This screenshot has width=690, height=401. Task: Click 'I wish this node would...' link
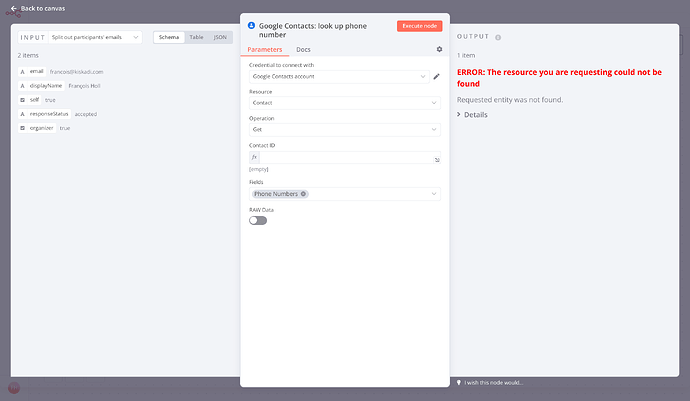493,383
